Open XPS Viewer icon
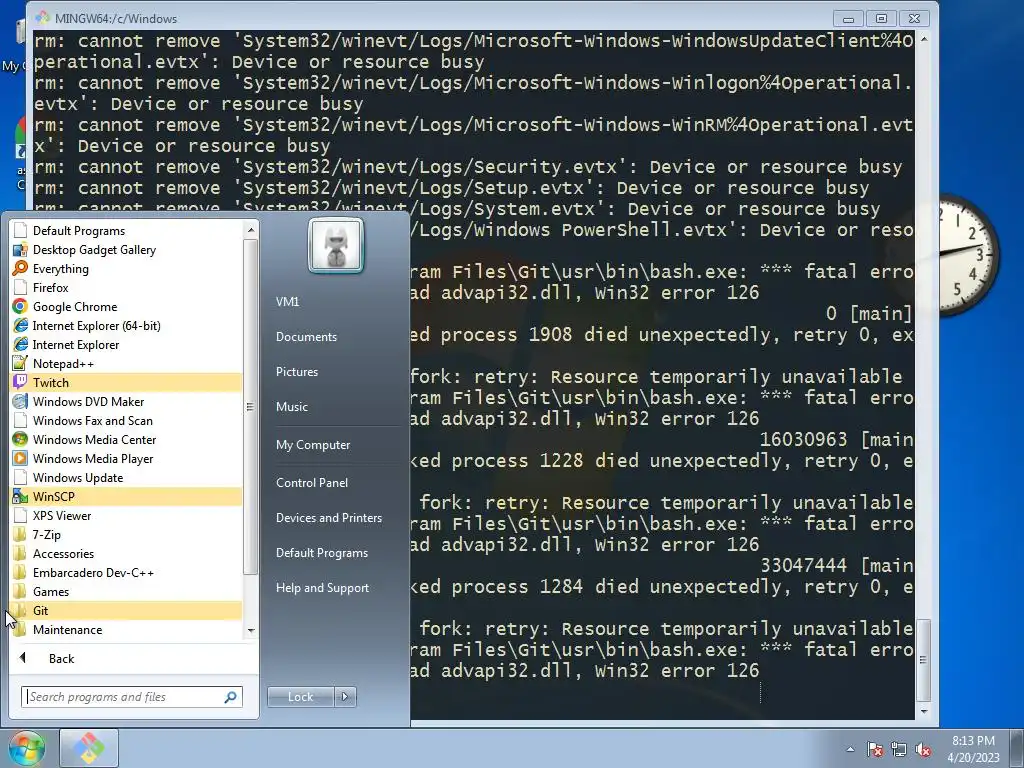 coord(20,515)
